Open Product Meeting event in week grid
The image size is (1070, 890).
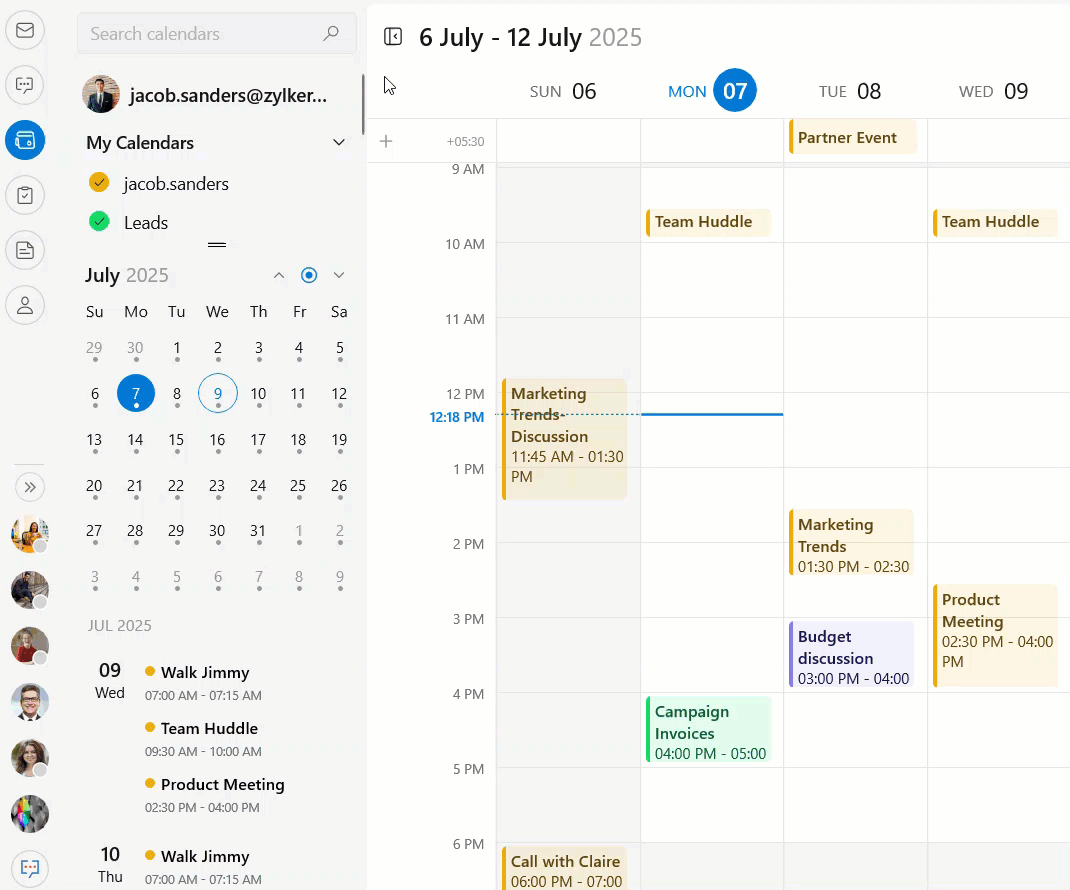[x=995, y=635]
